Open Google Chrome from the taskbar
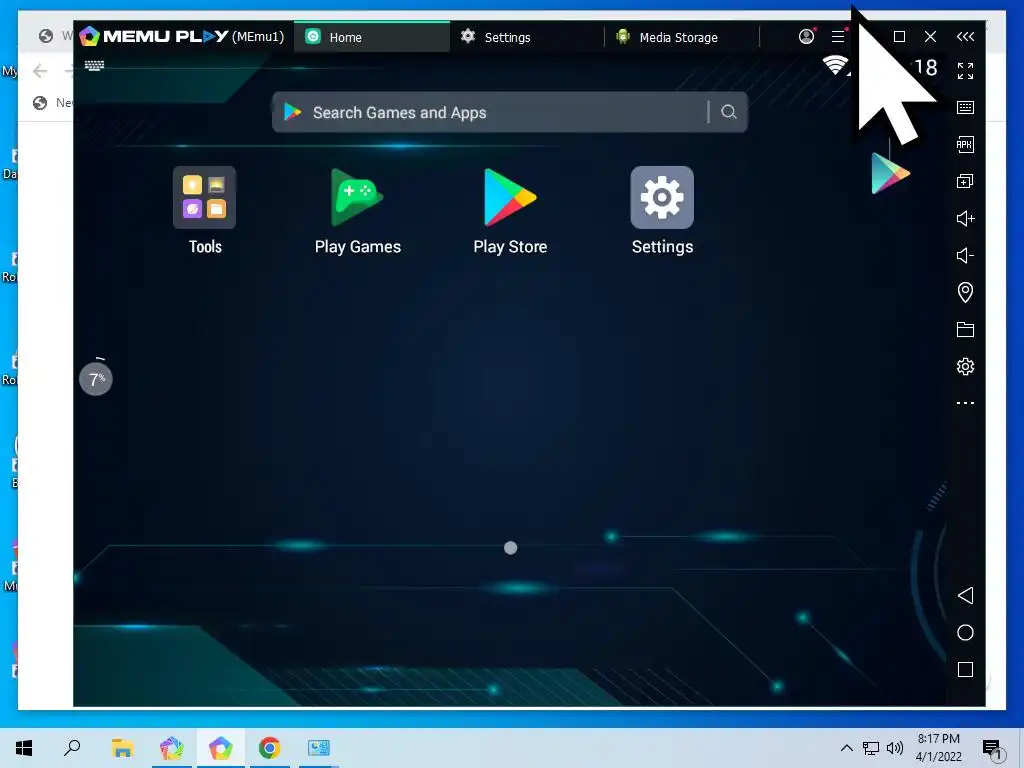This screenshot has height=768, width=1024. [269, 748]
